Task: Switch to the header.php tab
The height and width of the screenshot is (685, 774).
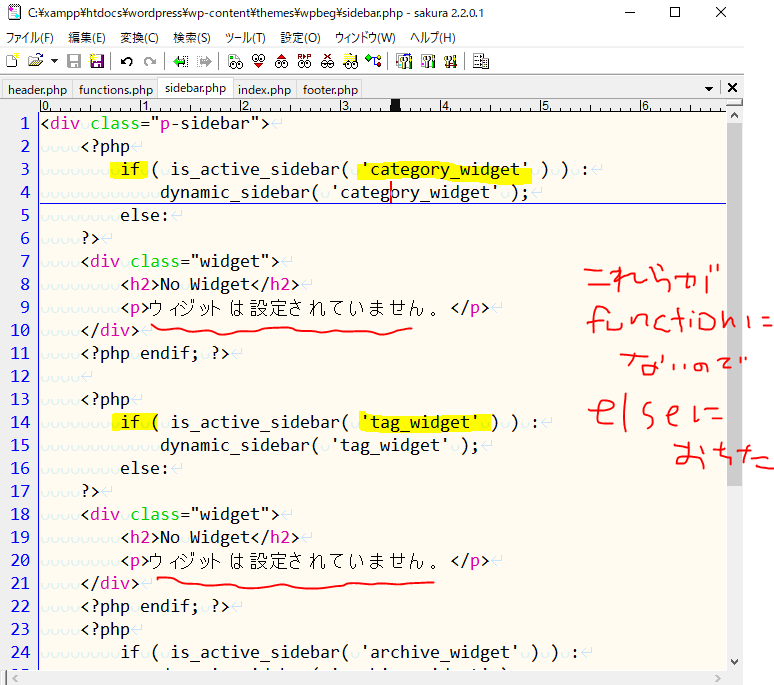Action: coord(38,90)
